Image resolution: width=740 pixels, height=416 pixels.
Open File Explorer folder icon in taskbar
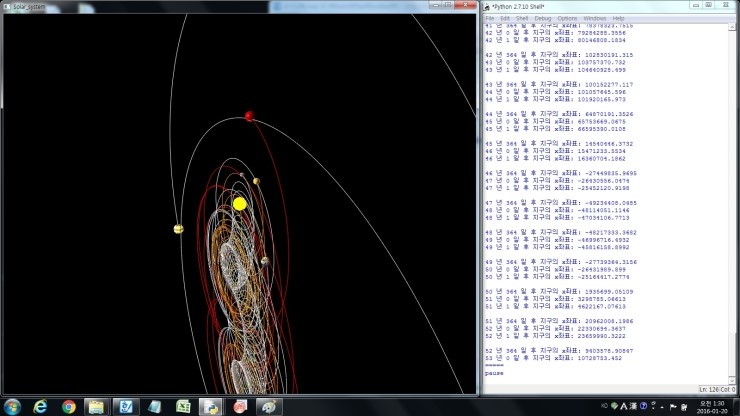pyautogui.click(x=96, y=406)
